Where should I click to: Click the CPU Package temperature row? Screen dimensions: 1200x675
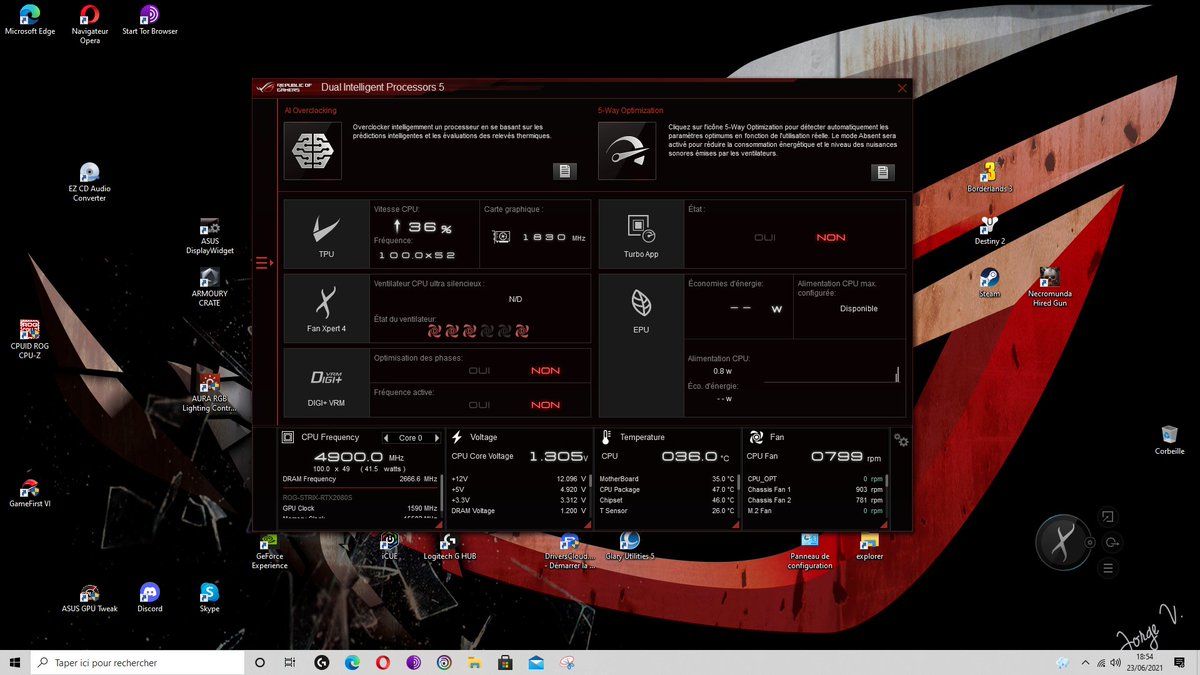667,490
